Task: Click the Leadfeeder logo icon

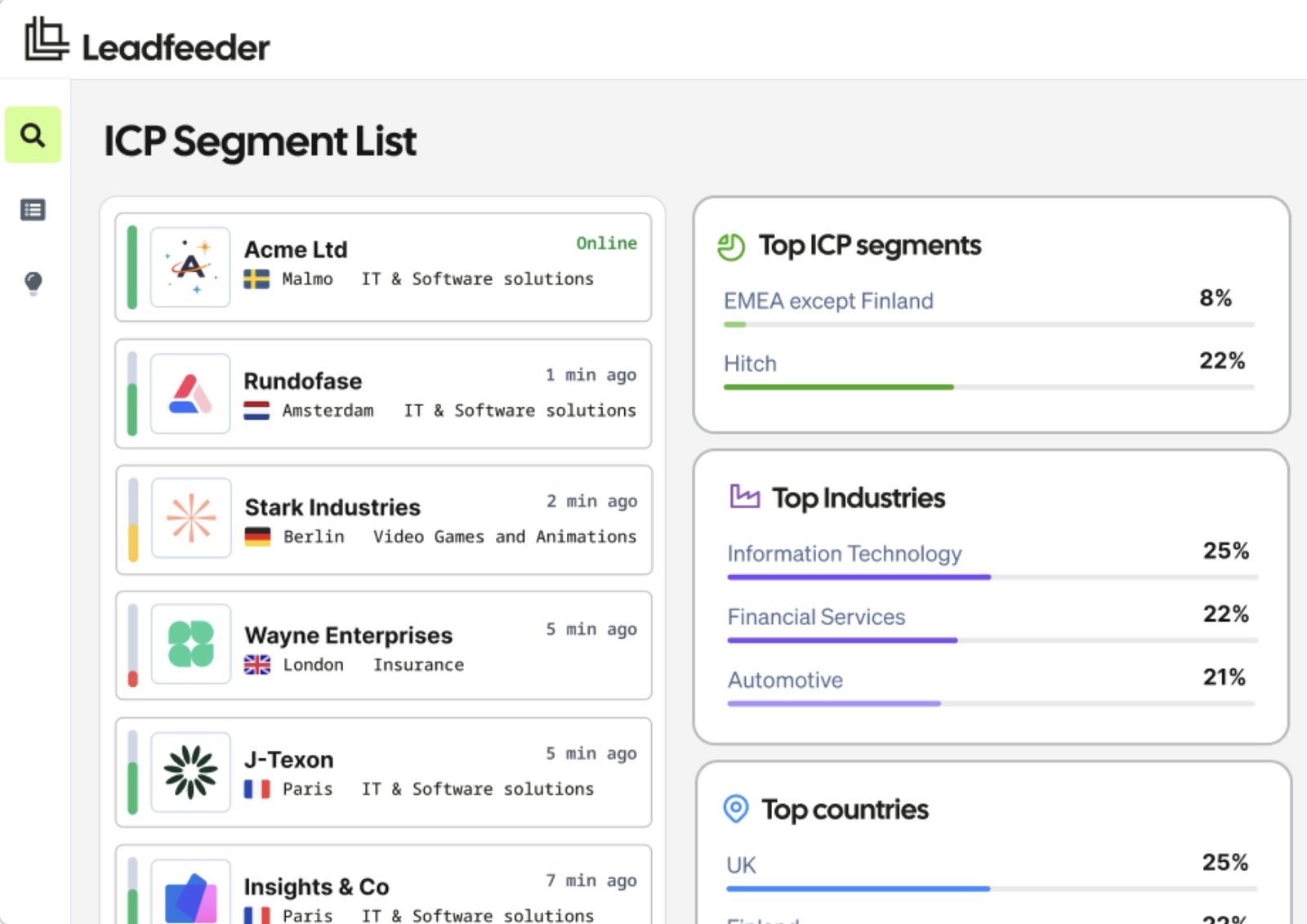Action: point(47,39)
